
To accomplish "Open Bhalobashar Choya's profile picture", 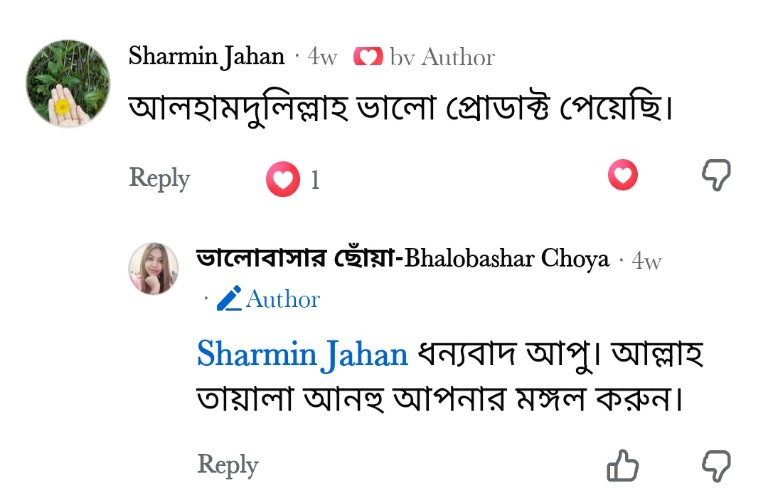I will tap(153, 268).
